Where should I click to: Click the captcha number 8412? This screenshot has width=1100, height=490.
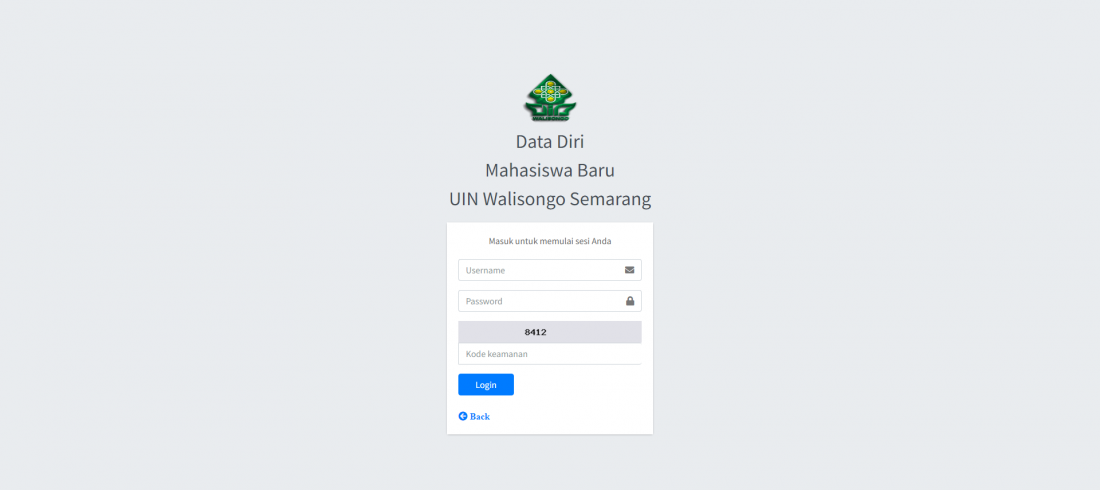[535, 332]
